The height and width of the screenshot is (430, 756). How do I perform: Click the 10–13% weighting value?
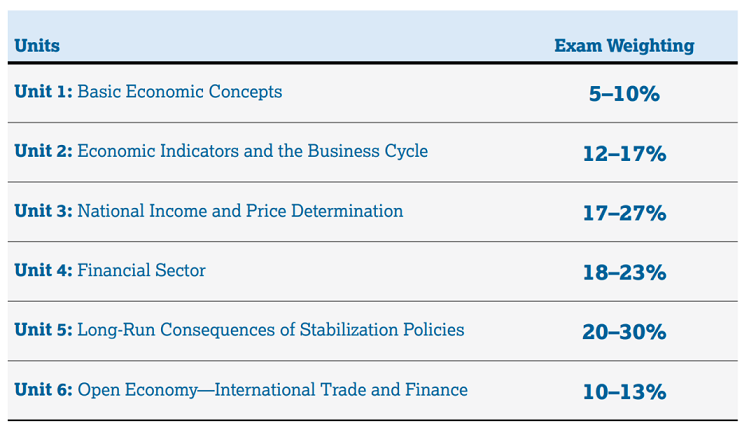[624, 392]
